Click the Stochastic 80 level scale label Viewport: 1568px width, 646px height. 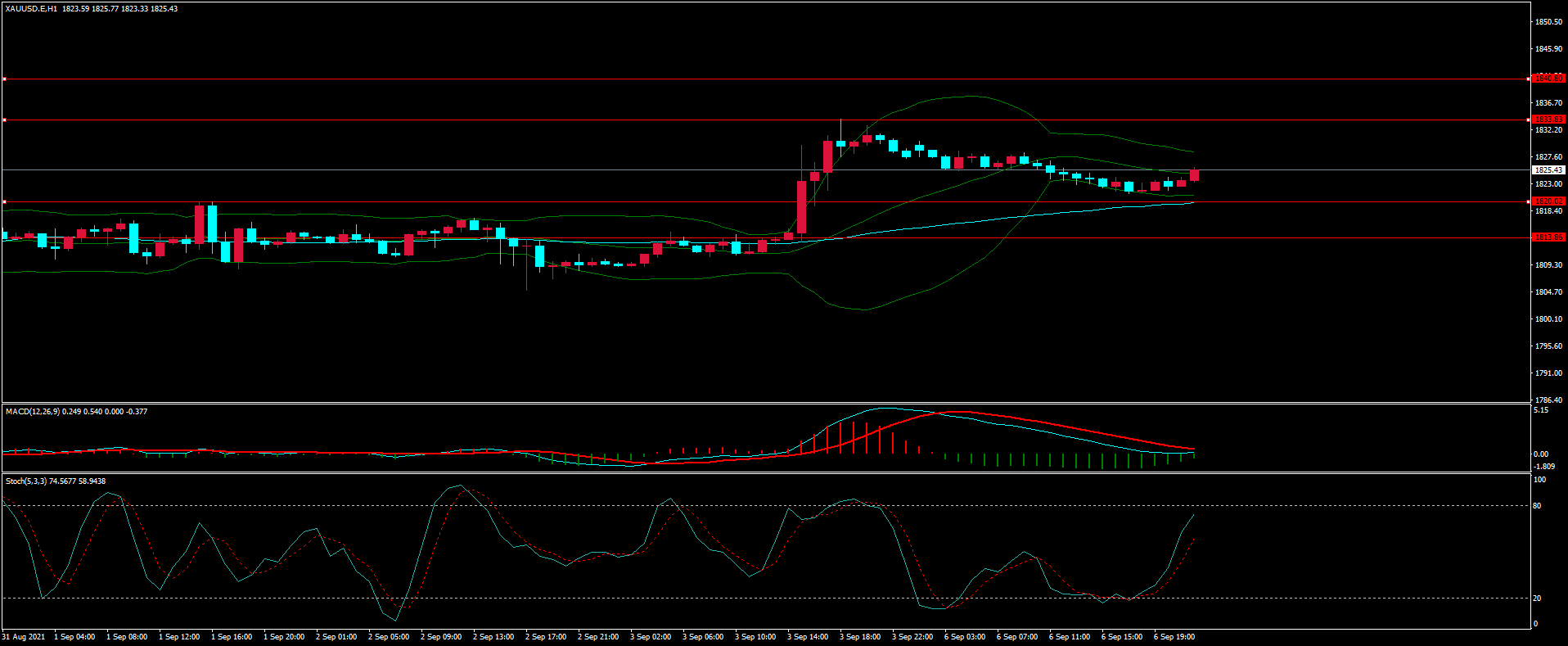click(x=1537, y=506)
